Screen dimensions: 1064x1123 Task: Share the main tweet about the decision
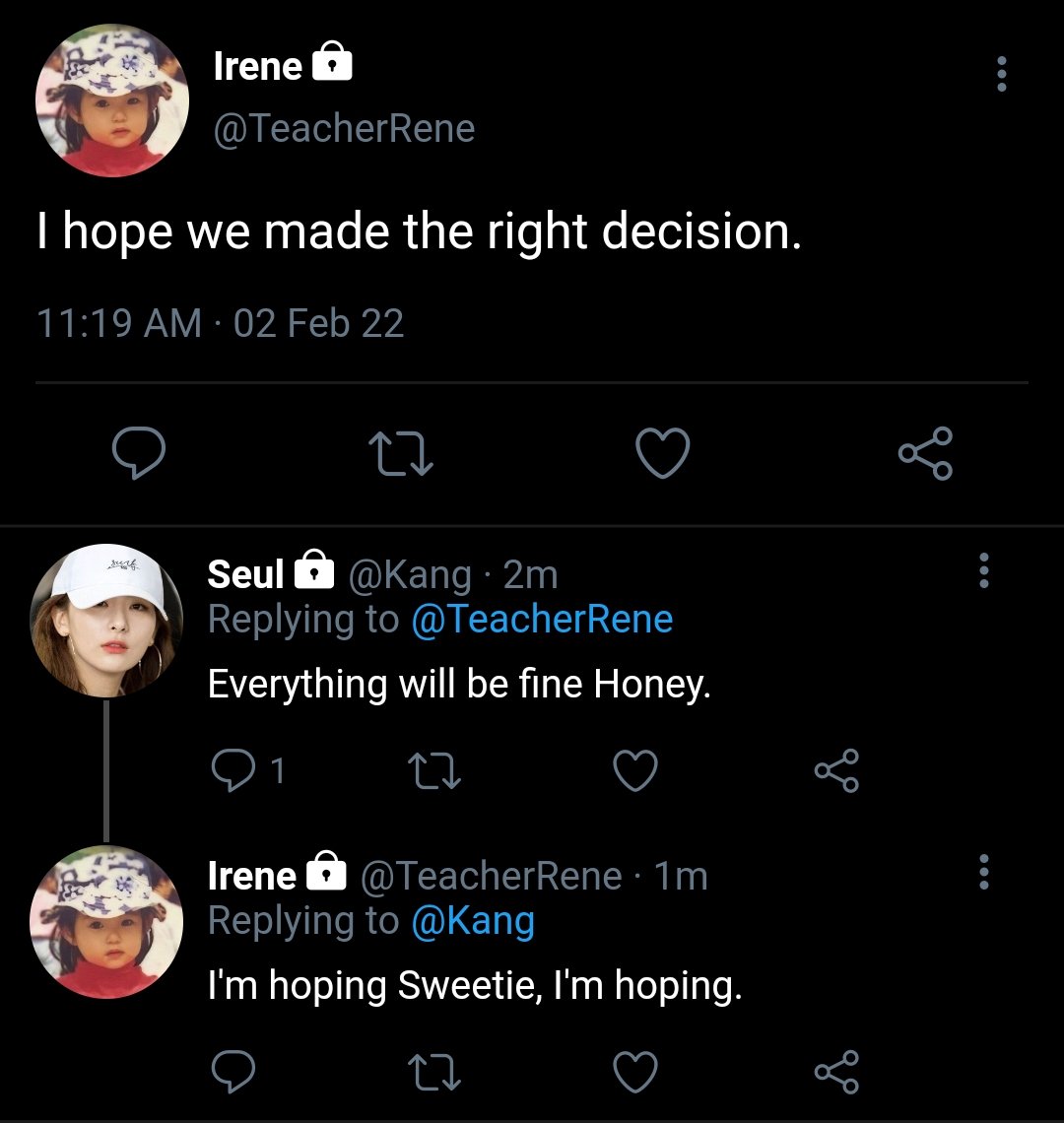point(925,454)
